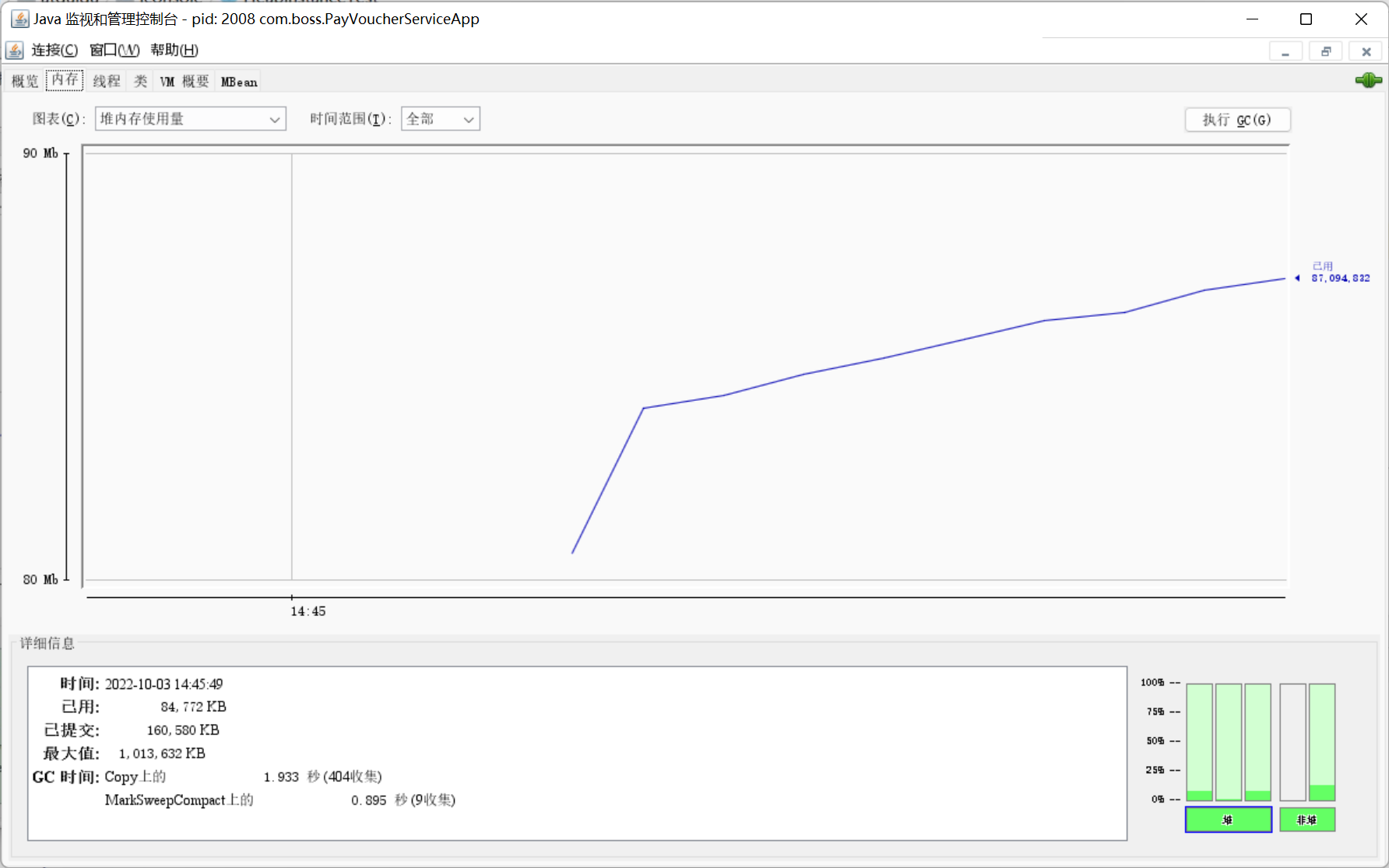1389x868 pixels.
Task: Click the 时间范围(T) label
Action: pos(350,119)
